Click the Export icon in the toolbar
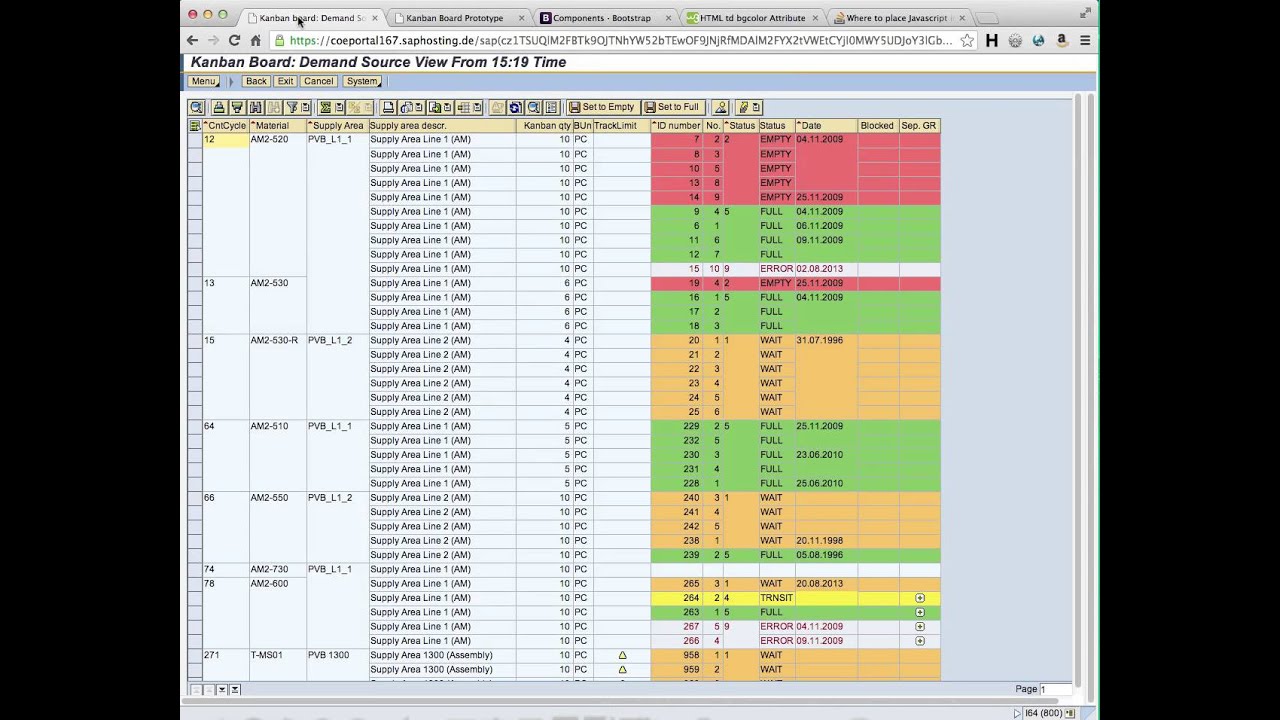1280x720 pixels. [434, 107]
